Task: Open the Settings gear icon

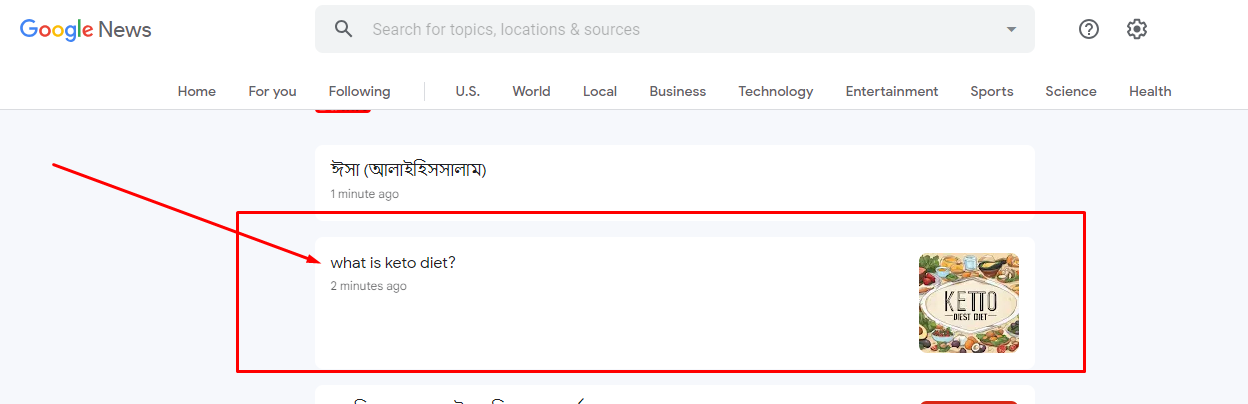Action: coord(1136,29)
